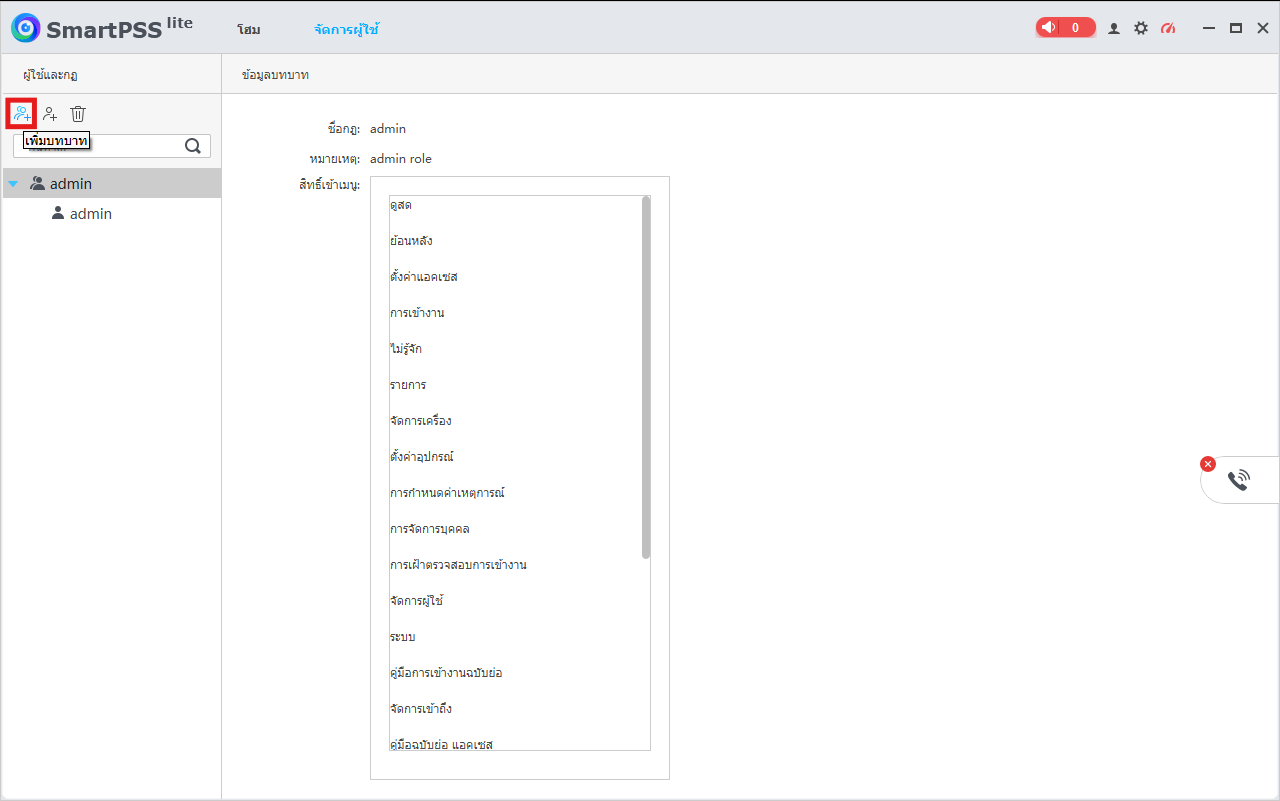Switch to the จัดการผู้ใช้ tab
This screenshot has width=1280, height=801.
coord(346,30)
